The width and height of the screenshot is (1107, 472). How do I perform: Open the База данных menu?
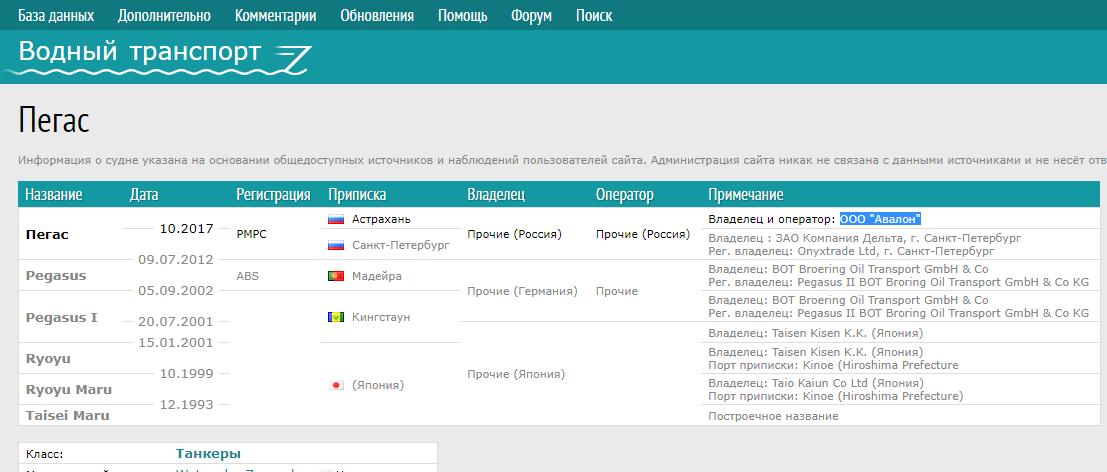[56, 16]
